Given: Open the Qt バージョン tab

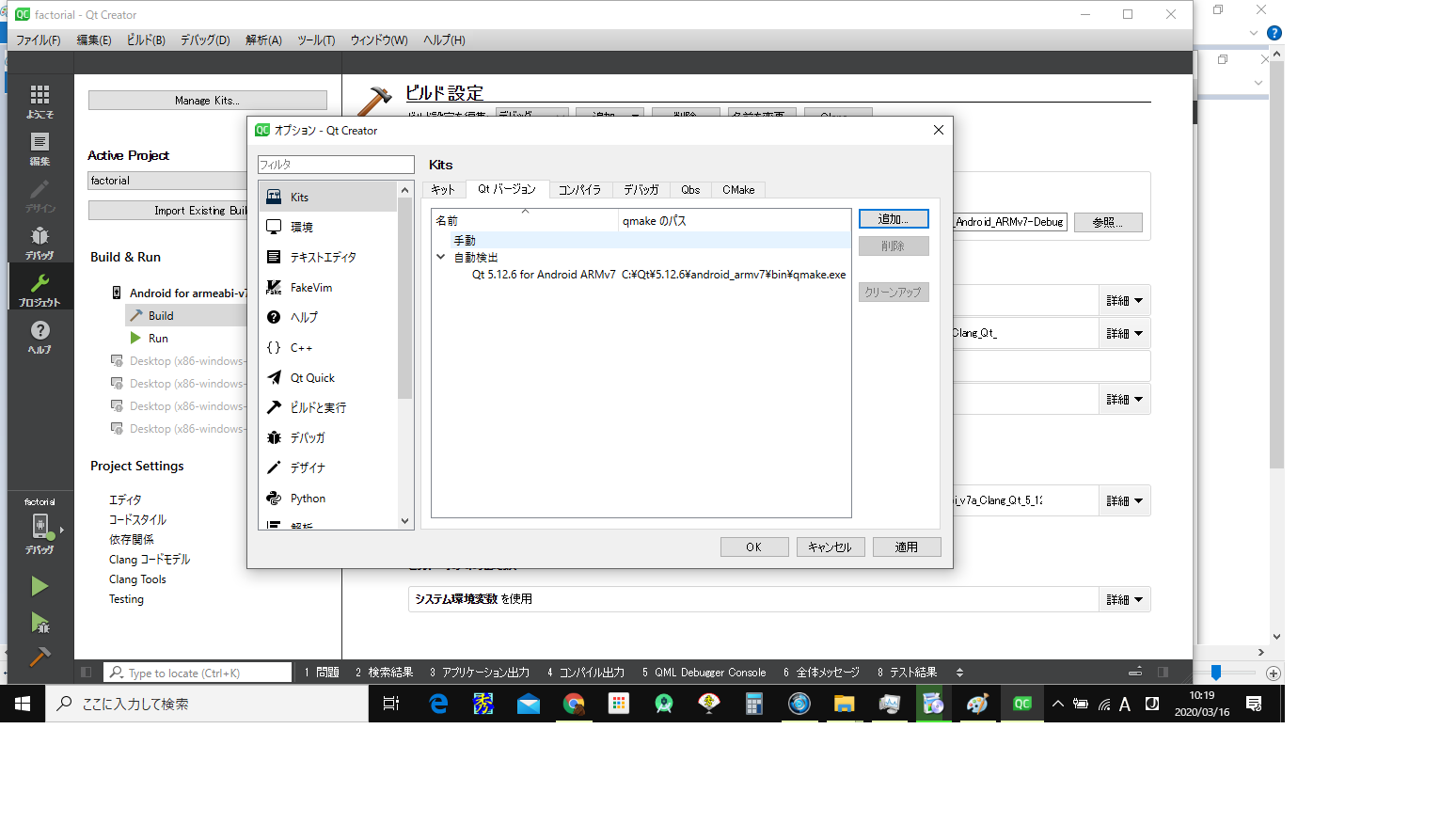Looking at the screenshot, I should pyautogui.click(x=507, y=188).
